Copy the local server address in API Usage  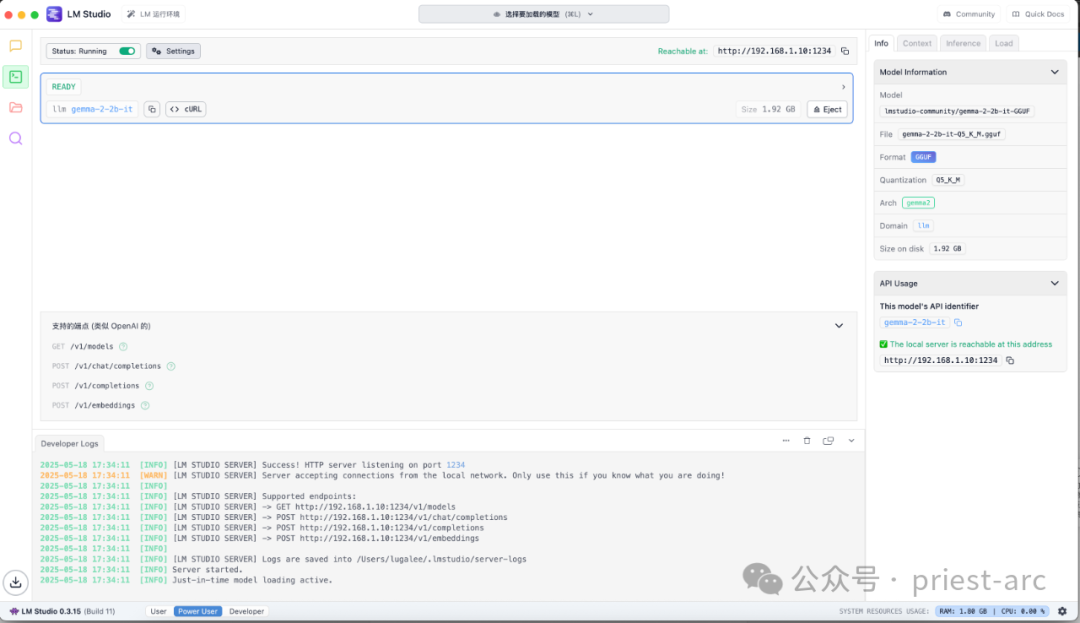1010,360
